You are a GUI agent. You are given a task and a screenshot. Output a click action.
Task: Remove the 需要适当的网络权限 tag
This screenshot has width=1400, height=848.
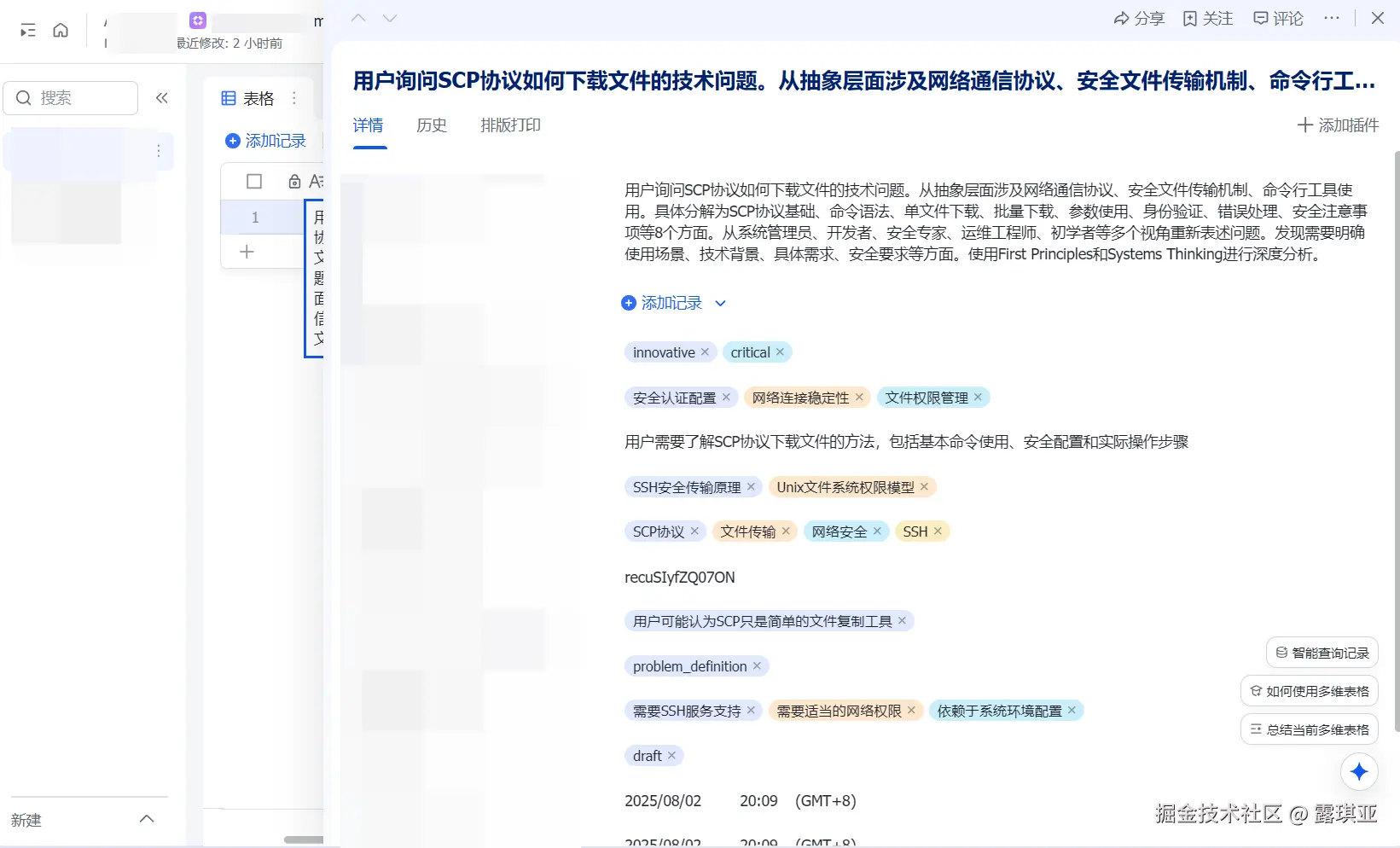click(x=911, y=711)
